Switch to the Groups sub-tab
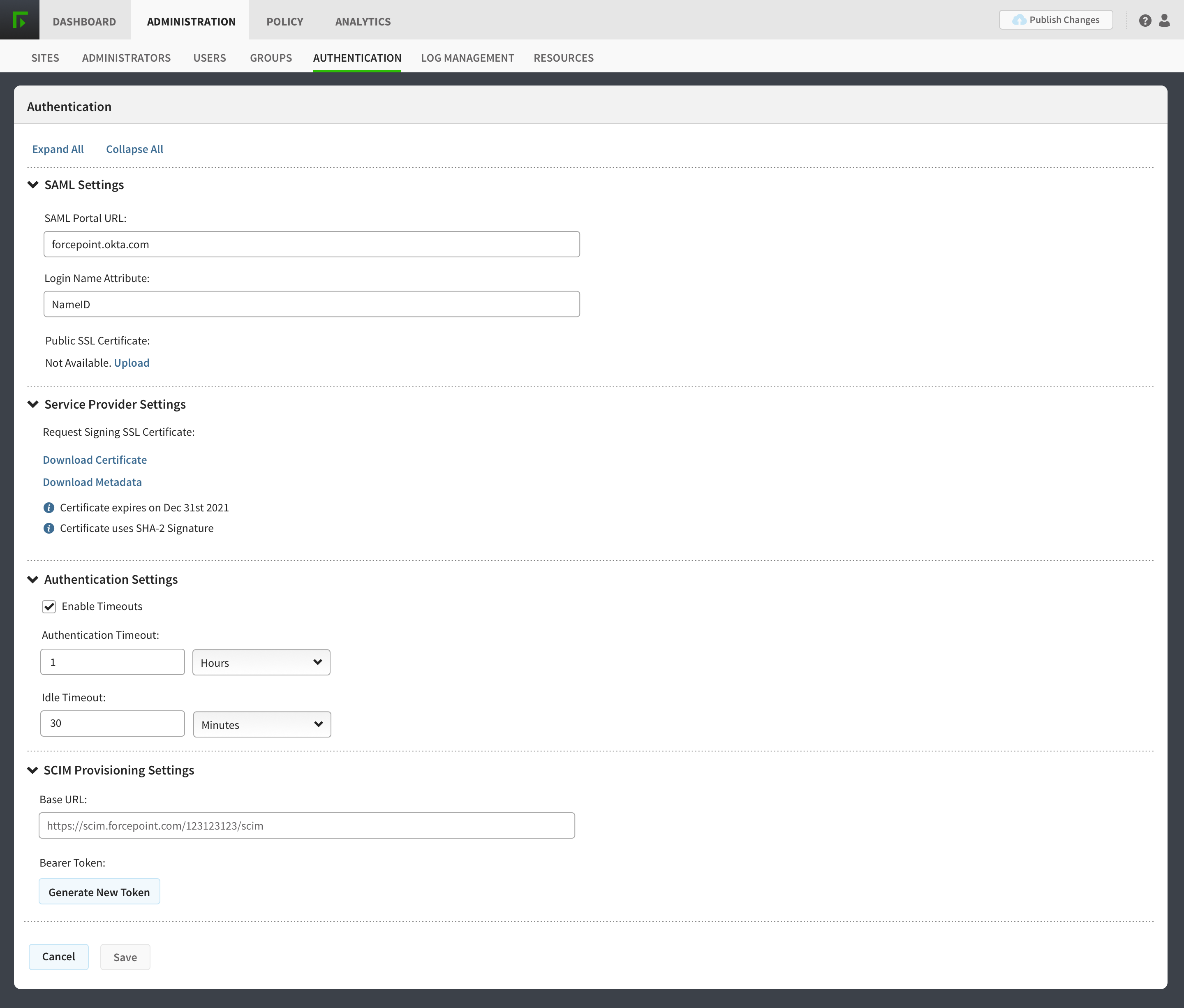Viewport: 1184px width, 1008px height. (x=271, y=58)
